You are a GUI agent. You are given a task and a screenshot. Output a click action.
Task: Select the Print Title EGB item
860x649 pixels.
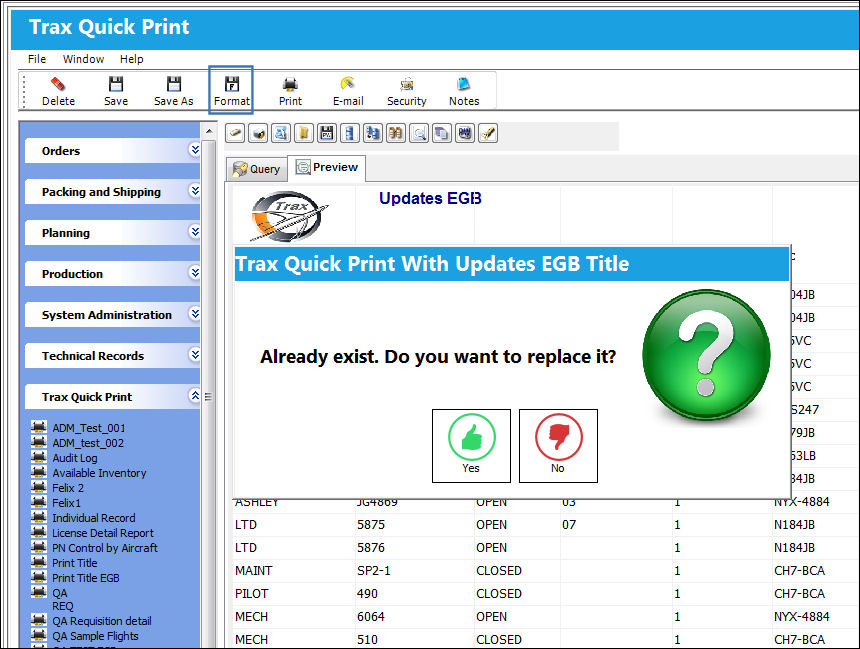tap(86, 578)
